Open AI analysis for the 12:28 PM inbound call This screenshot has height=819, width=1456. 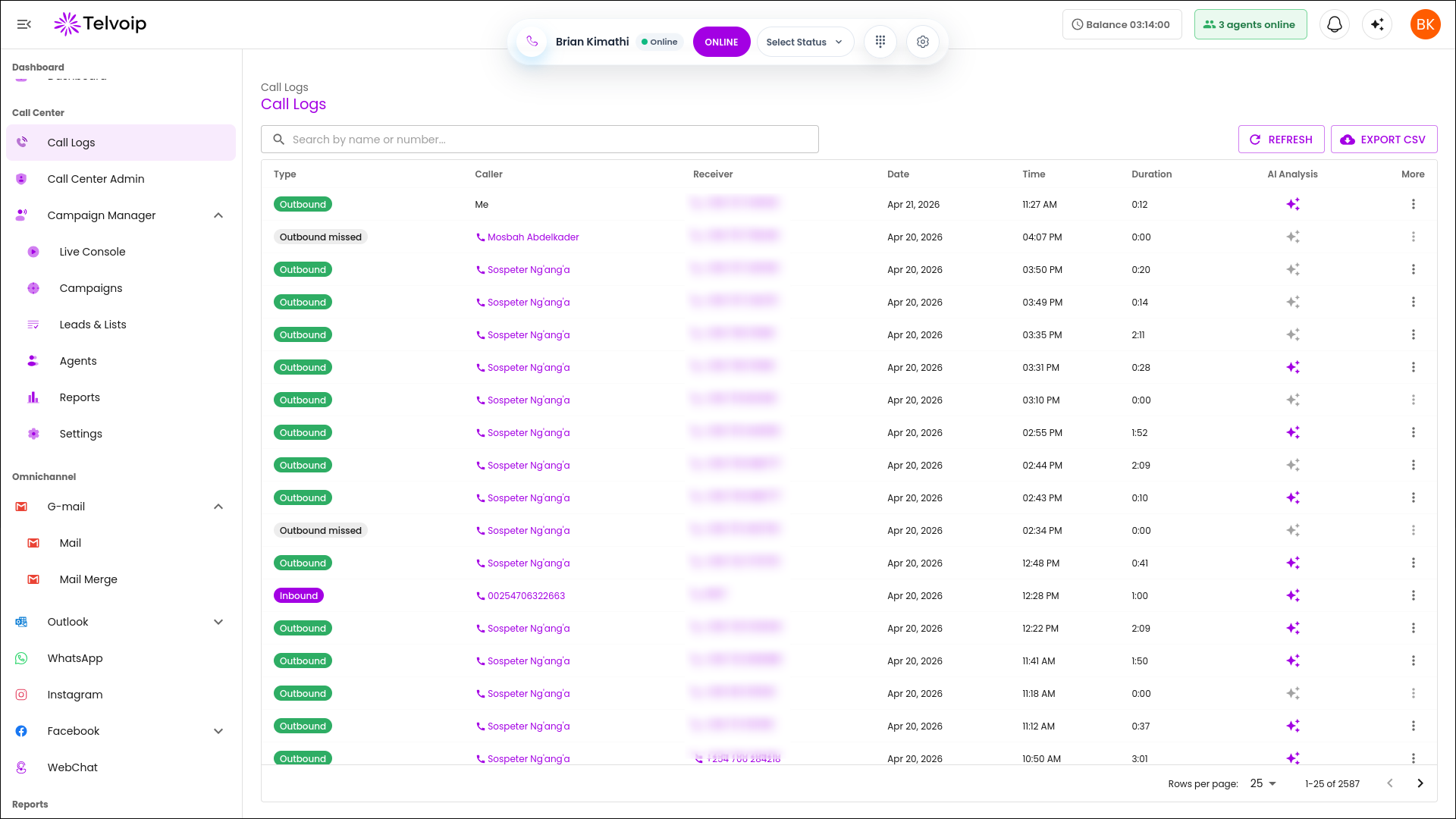click(x=1292, y=595)
